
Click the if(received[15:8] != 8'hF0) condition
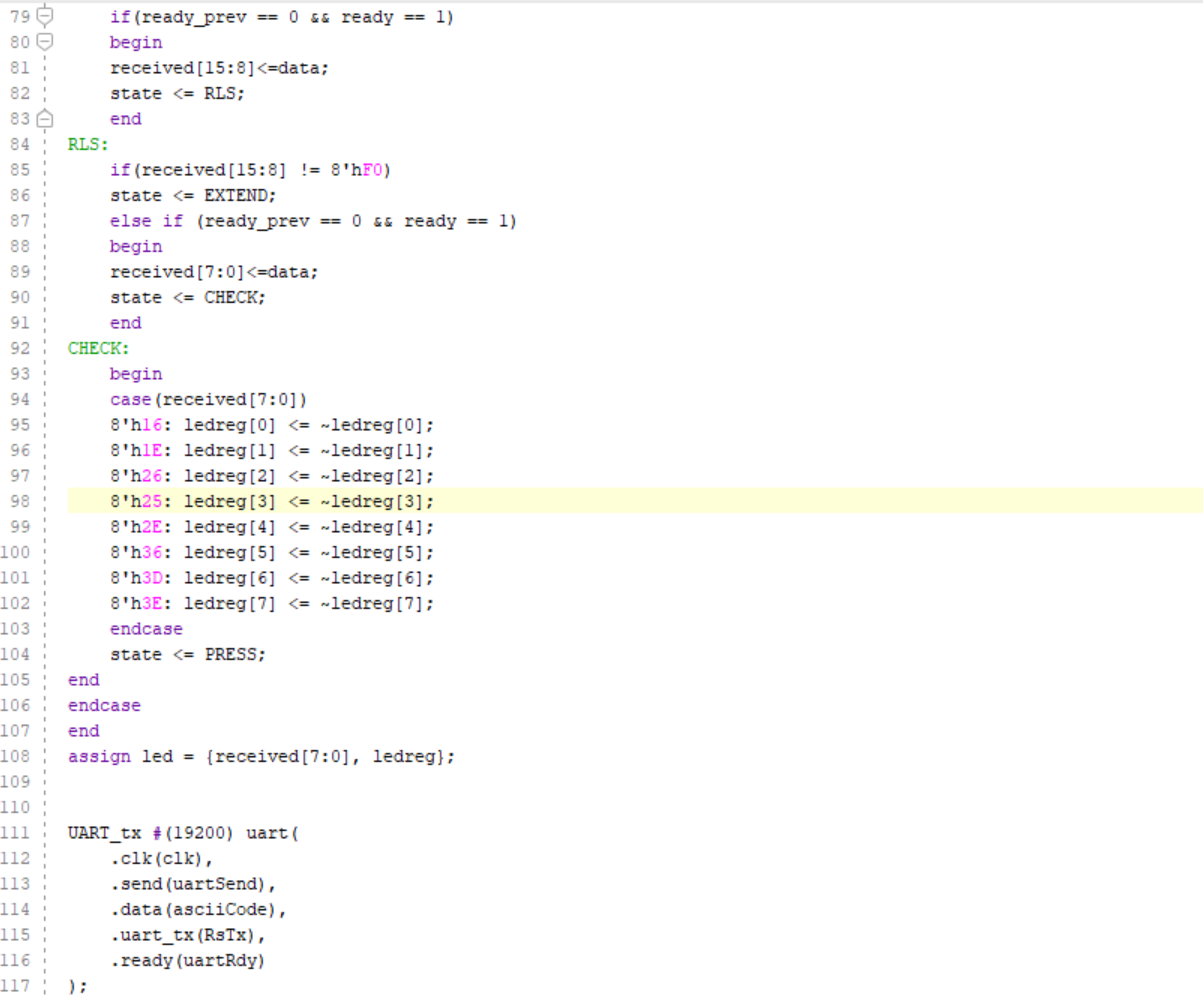click(x=250, y=170)
